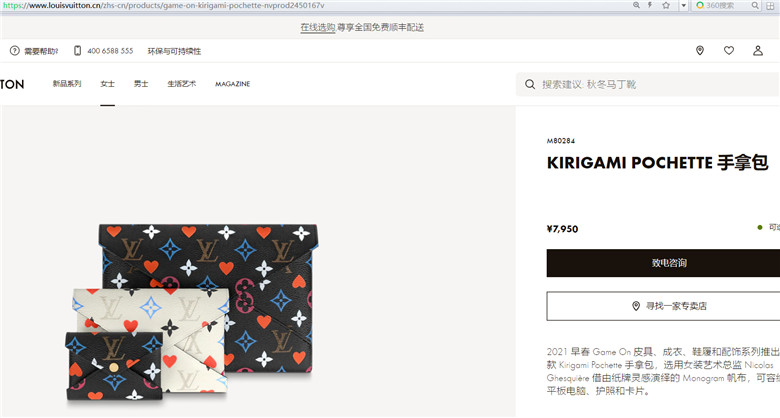Focus the 搜索建议 site search field
Viewport: 780px width, 418px height.
tap(648, 84)
